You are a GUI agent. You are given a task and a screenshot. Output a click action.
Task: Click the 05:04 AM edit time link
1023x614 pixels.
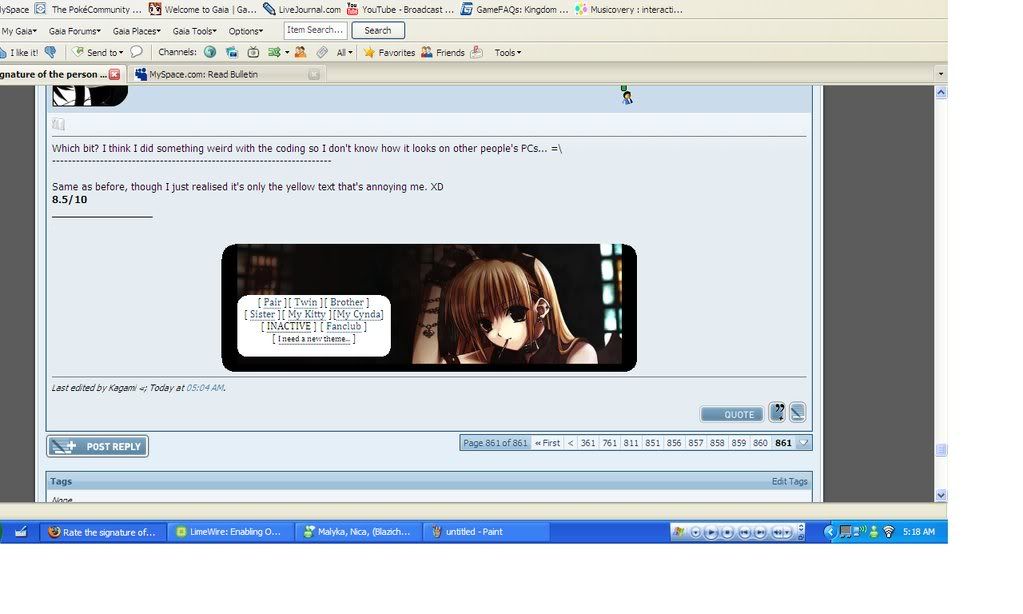point(205,388)
